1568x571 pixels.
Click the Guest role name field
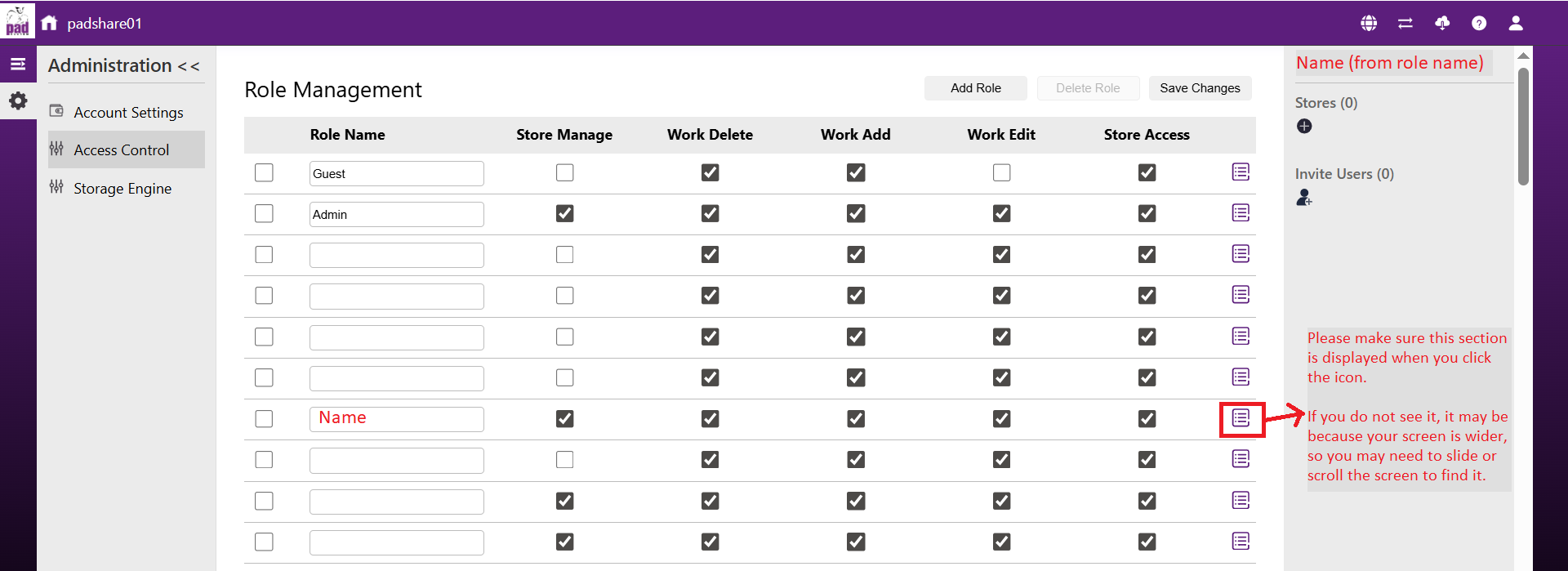(x=396, y=173)
